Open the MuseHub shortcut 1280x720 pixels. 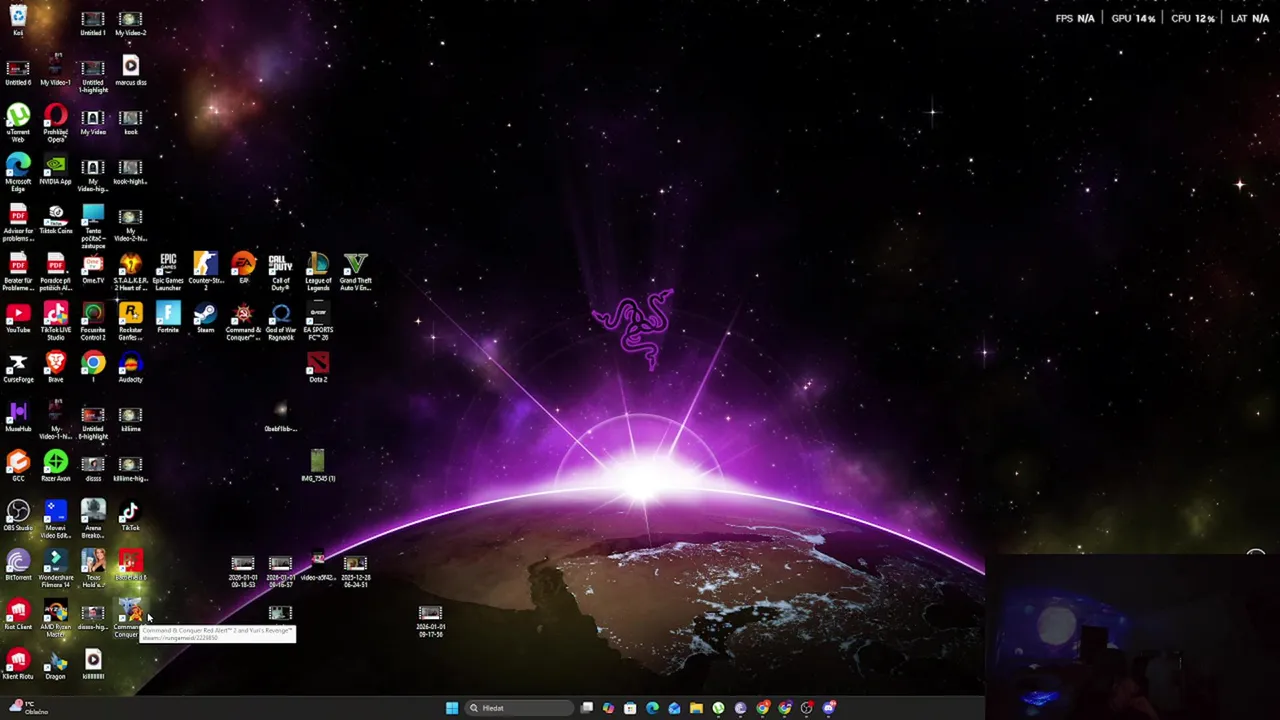18,417
